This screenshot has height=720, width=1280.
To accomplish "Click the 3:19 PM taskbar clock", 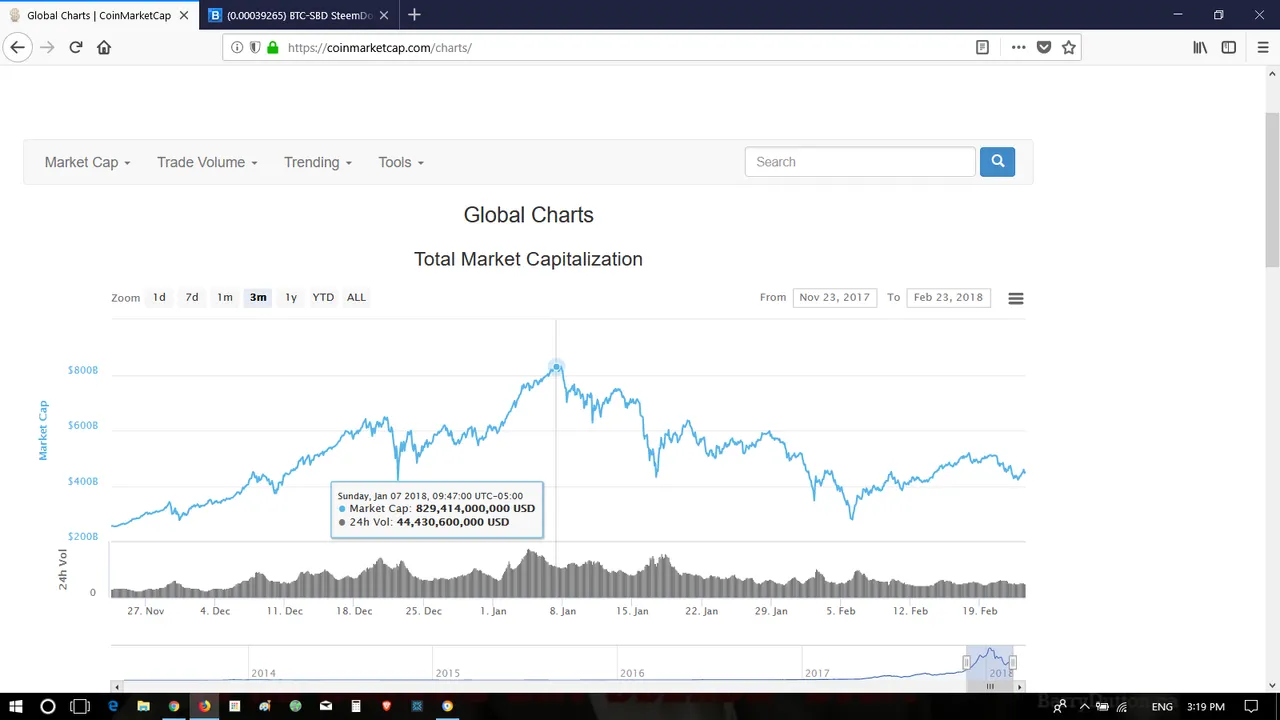I will (1205, 706).
